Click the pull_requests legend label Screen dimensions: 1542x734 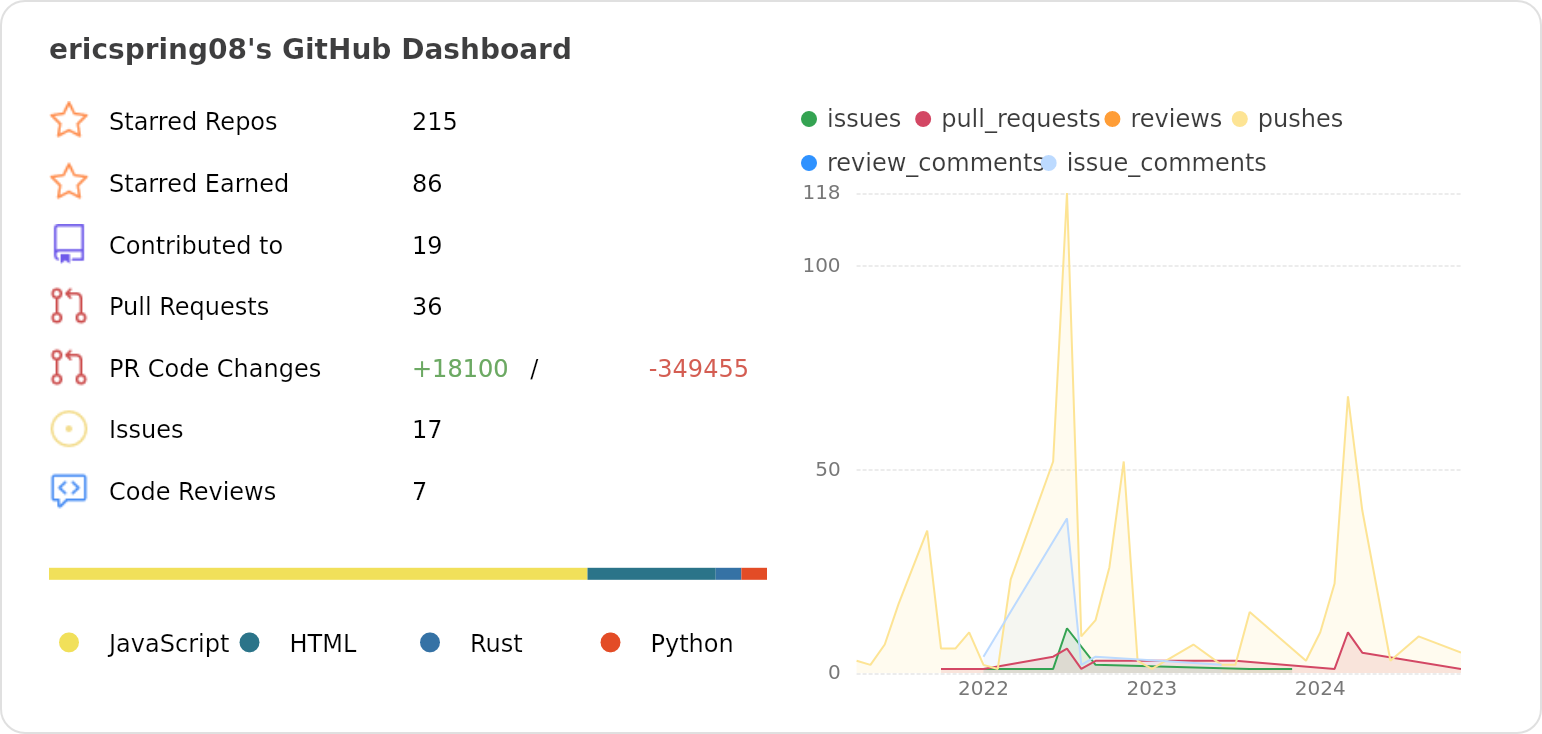[1021, 120]
